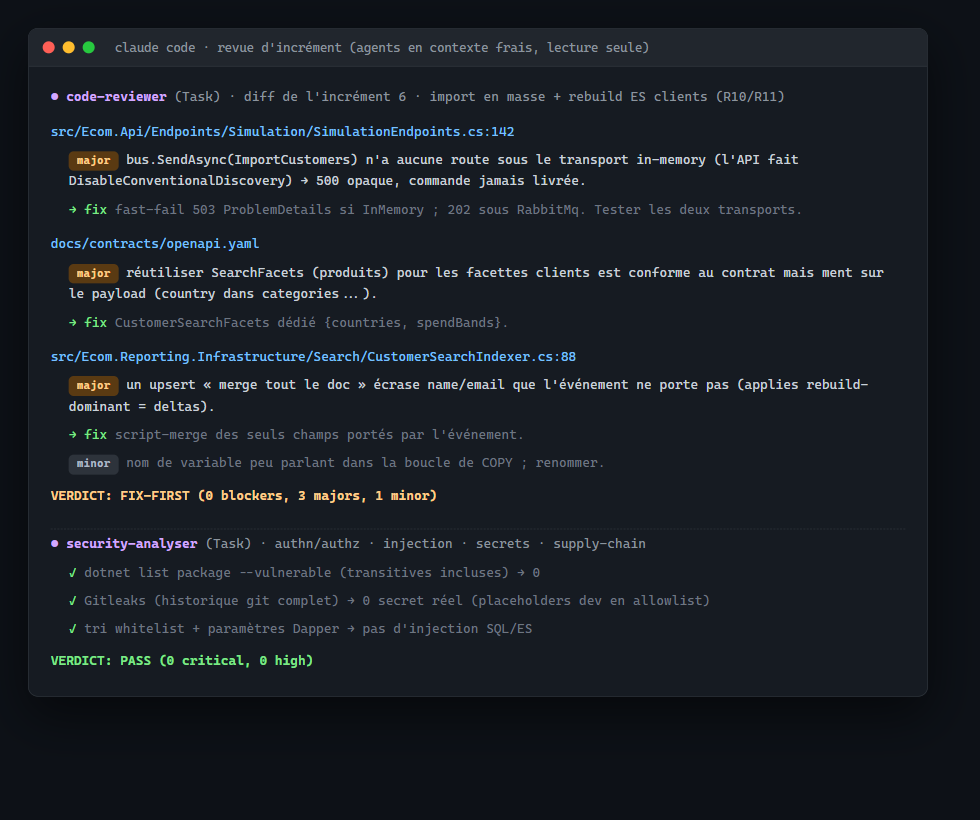Click the major badge for bus.SendAsync finding
This screenshot has width=980, height=820.
(x=93, y=160)
